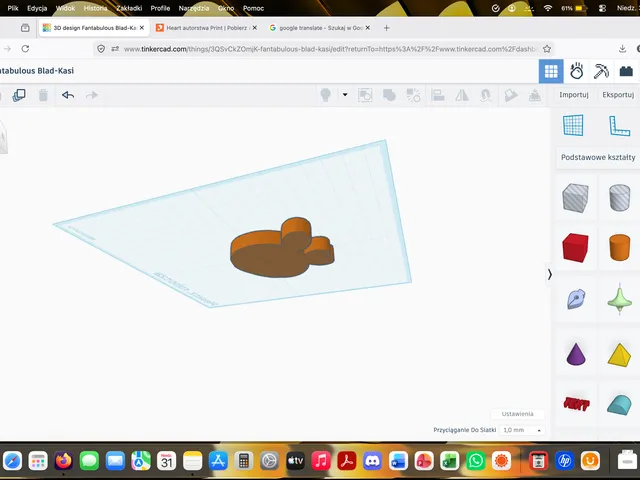The height and width of the screenshot is (480, 640).
Task: Close the google translate tab
Action: pos(368,28)
